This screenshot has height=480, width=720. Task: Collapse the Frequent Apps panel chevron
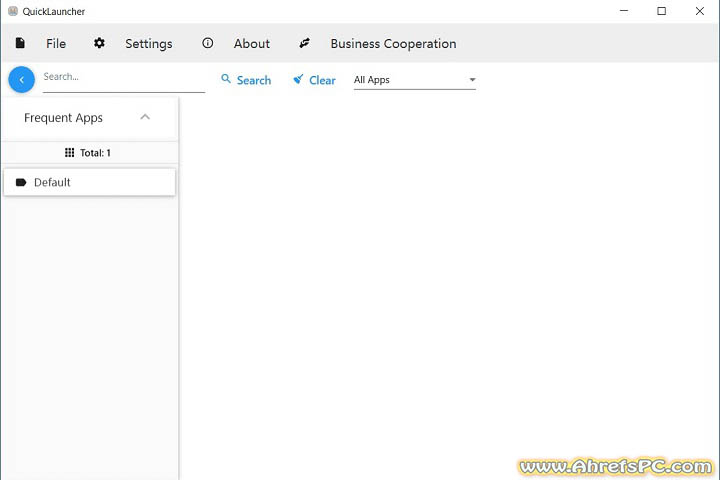145,117
